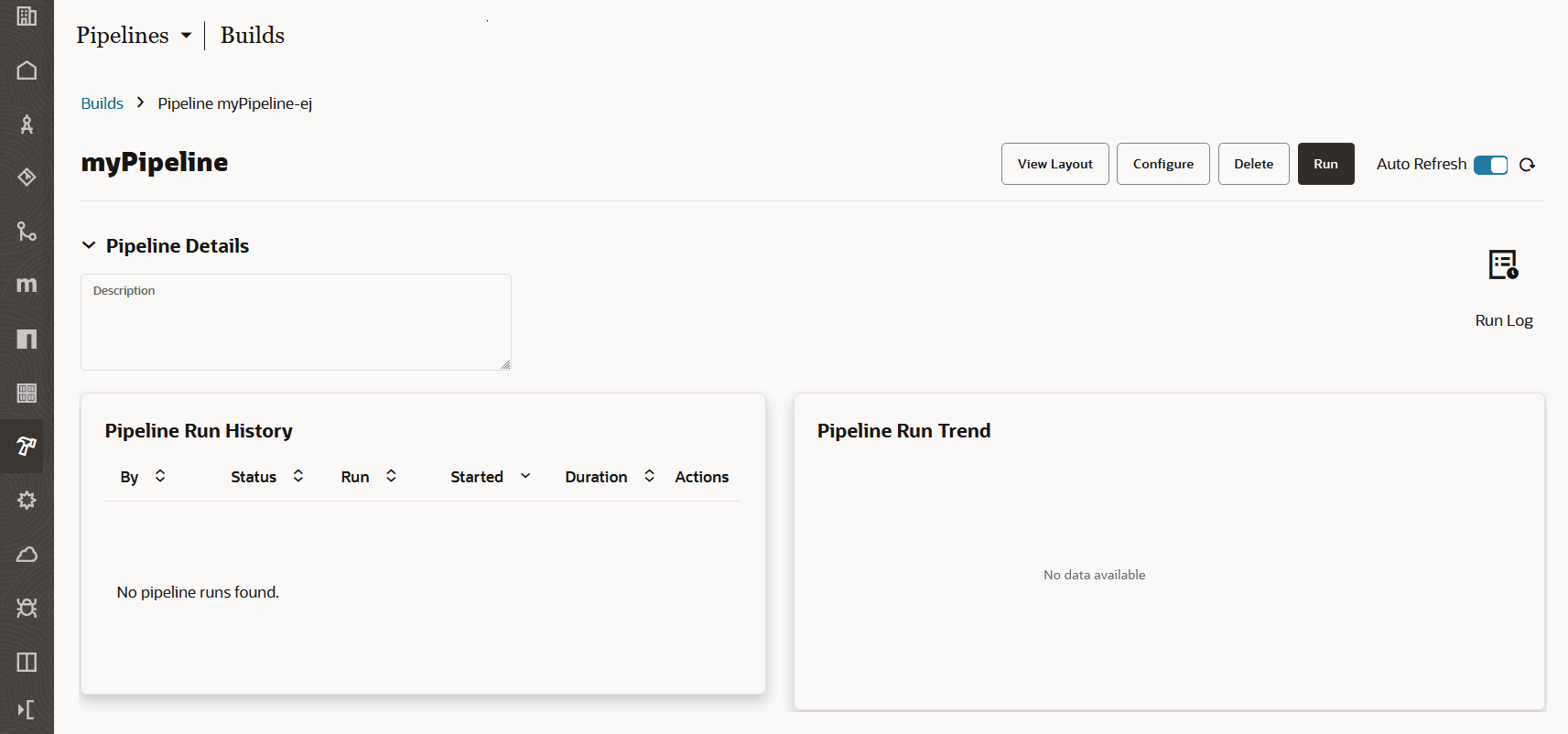1568x734 pixels.
Task: Click the 'Pipeline myPipeline-ej' breadcrumb text
Action: 235,103
